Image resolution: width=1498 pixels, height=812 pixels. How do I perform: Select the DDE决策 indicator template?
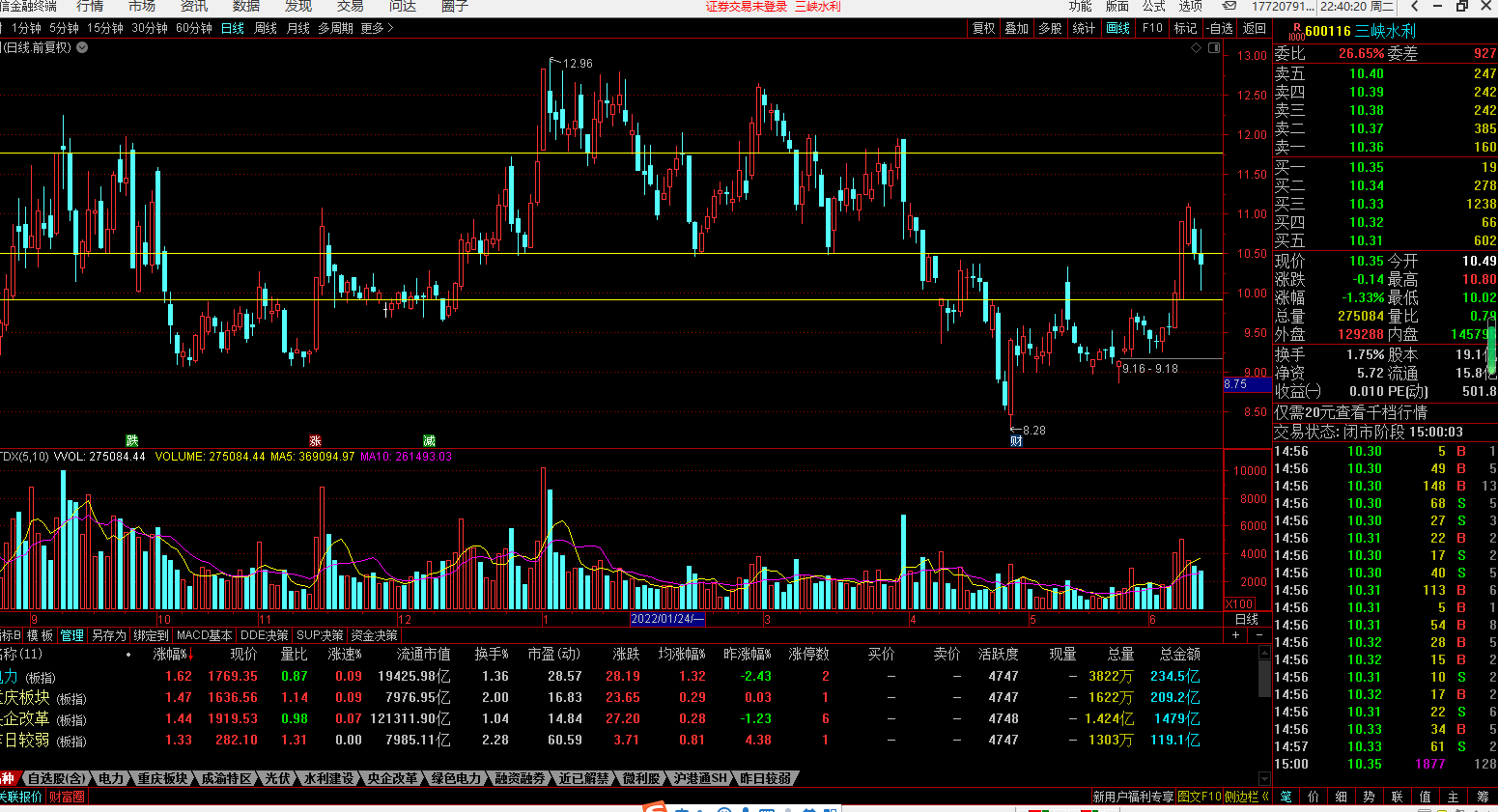(265, 635)
